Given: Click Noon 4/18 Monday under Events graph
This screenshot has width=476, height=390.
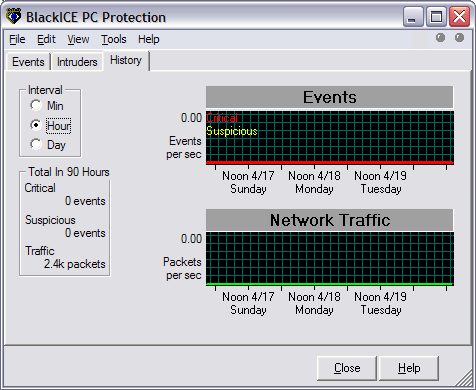Looking at the screenshot, I should click(x=314, y=182).
